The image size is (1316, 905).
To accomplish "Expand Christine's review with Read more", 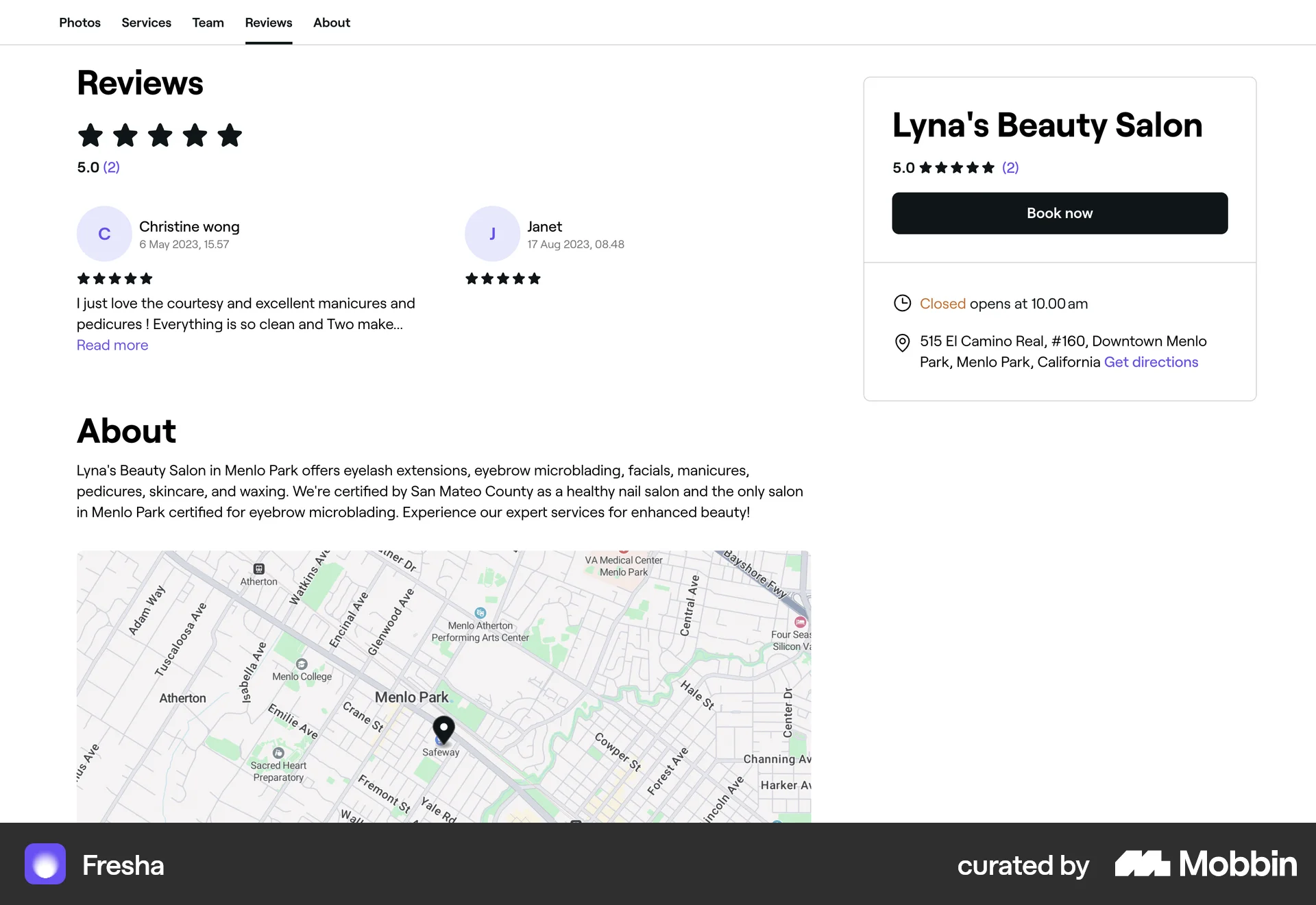I will (112, 345).
